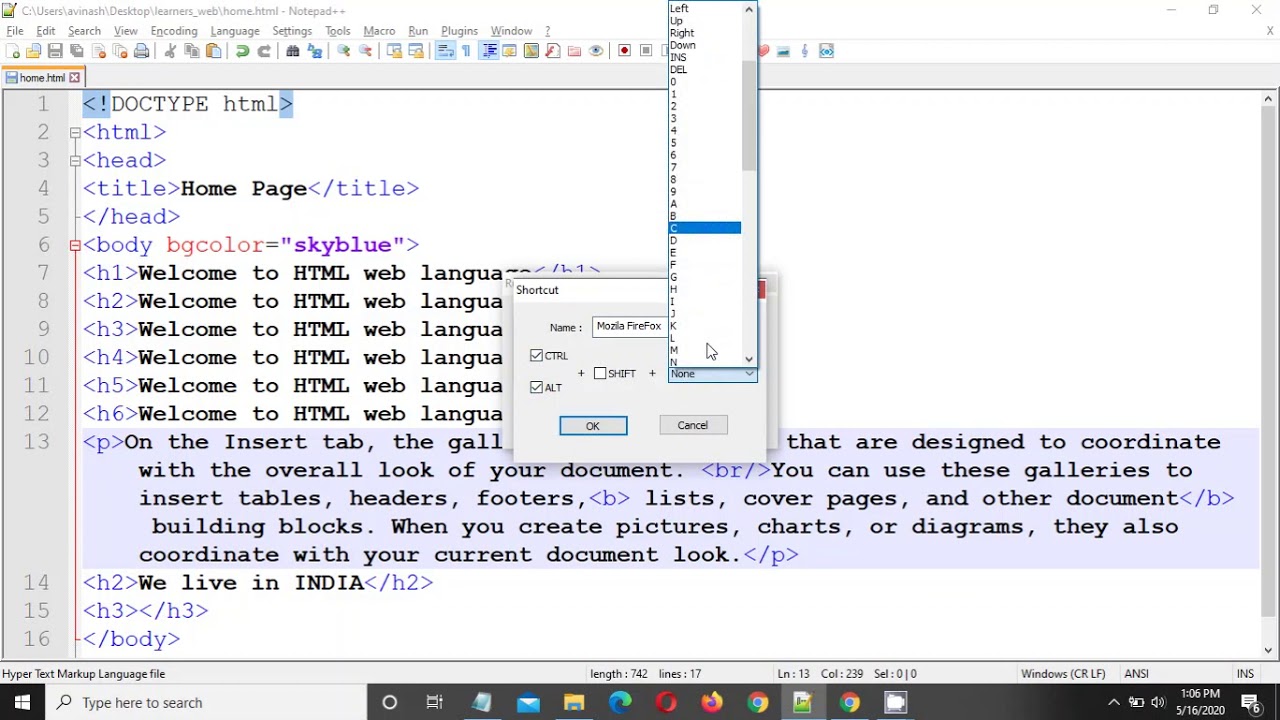Click Cancel in the Shortcut dialog
This screenshot has height=720, width=1280.
click(x=693, y=425)
